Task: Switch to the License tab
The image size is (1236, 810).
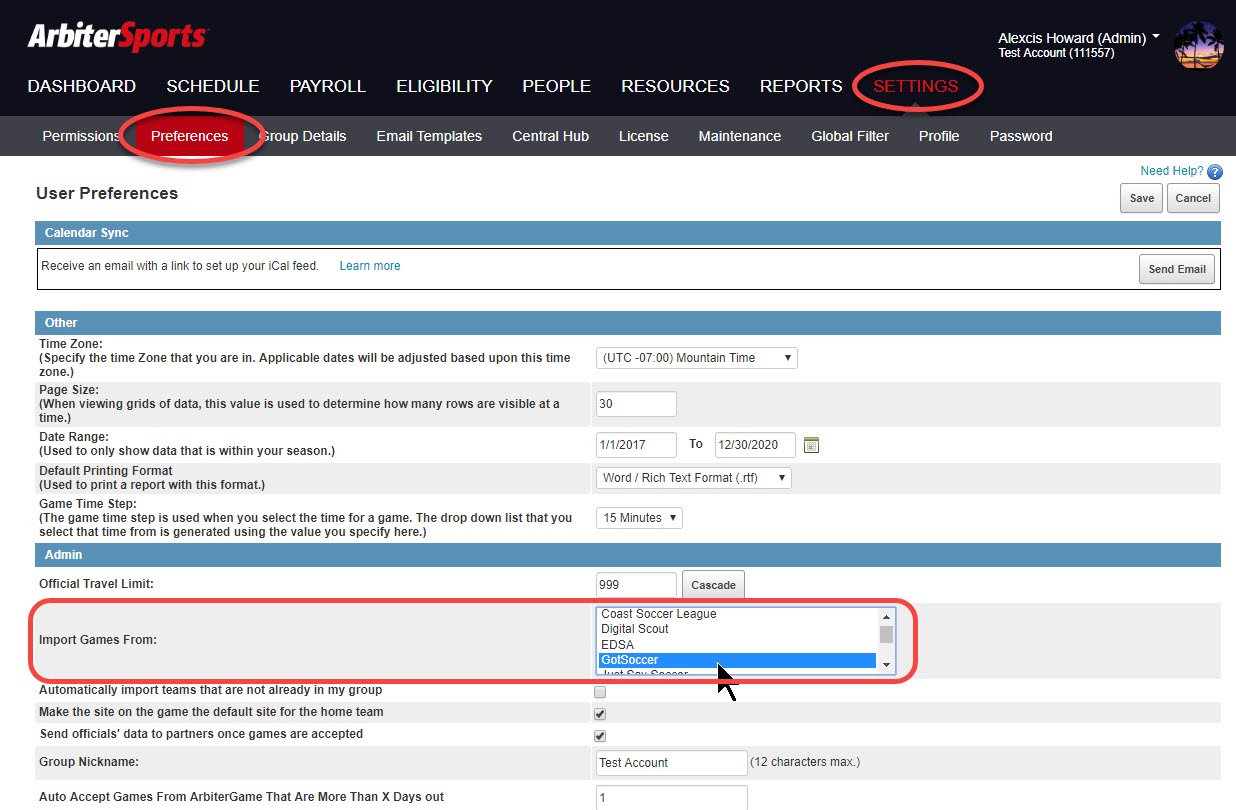Action: pos(644,136)
